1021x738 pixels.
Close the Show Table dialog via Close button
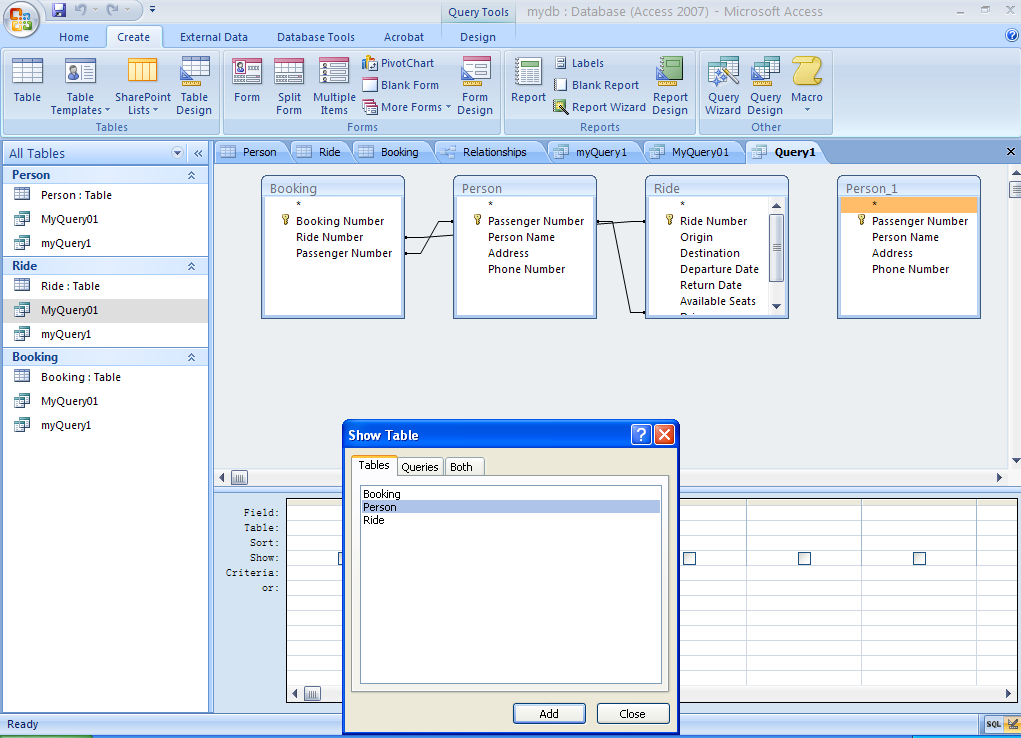pyautogui.click(x=632, y=714)
